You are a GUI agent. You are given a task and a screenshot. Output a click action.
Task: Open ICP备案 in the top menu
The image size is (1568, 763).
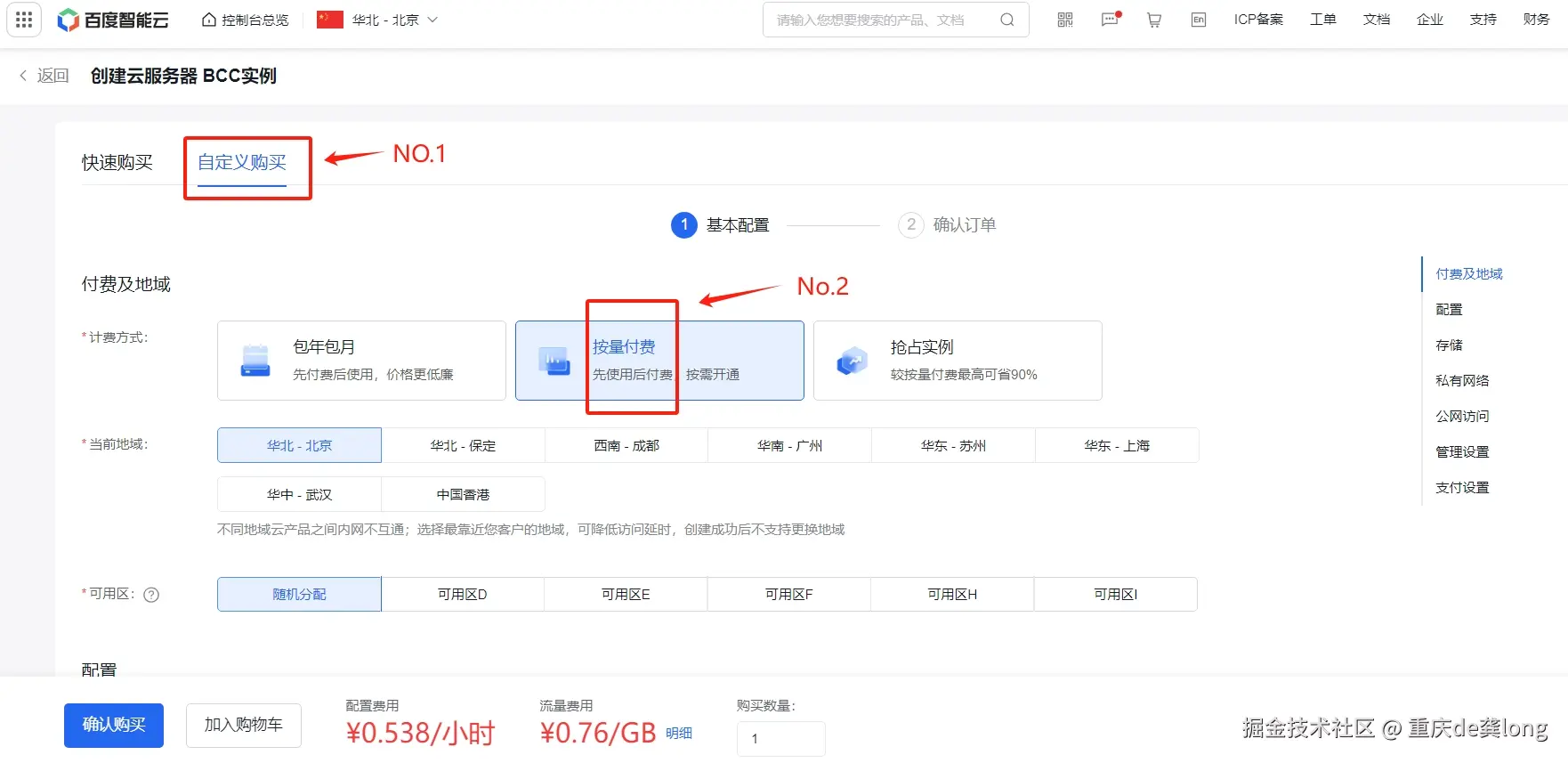pyautogui.click(x=1258, y=20)
